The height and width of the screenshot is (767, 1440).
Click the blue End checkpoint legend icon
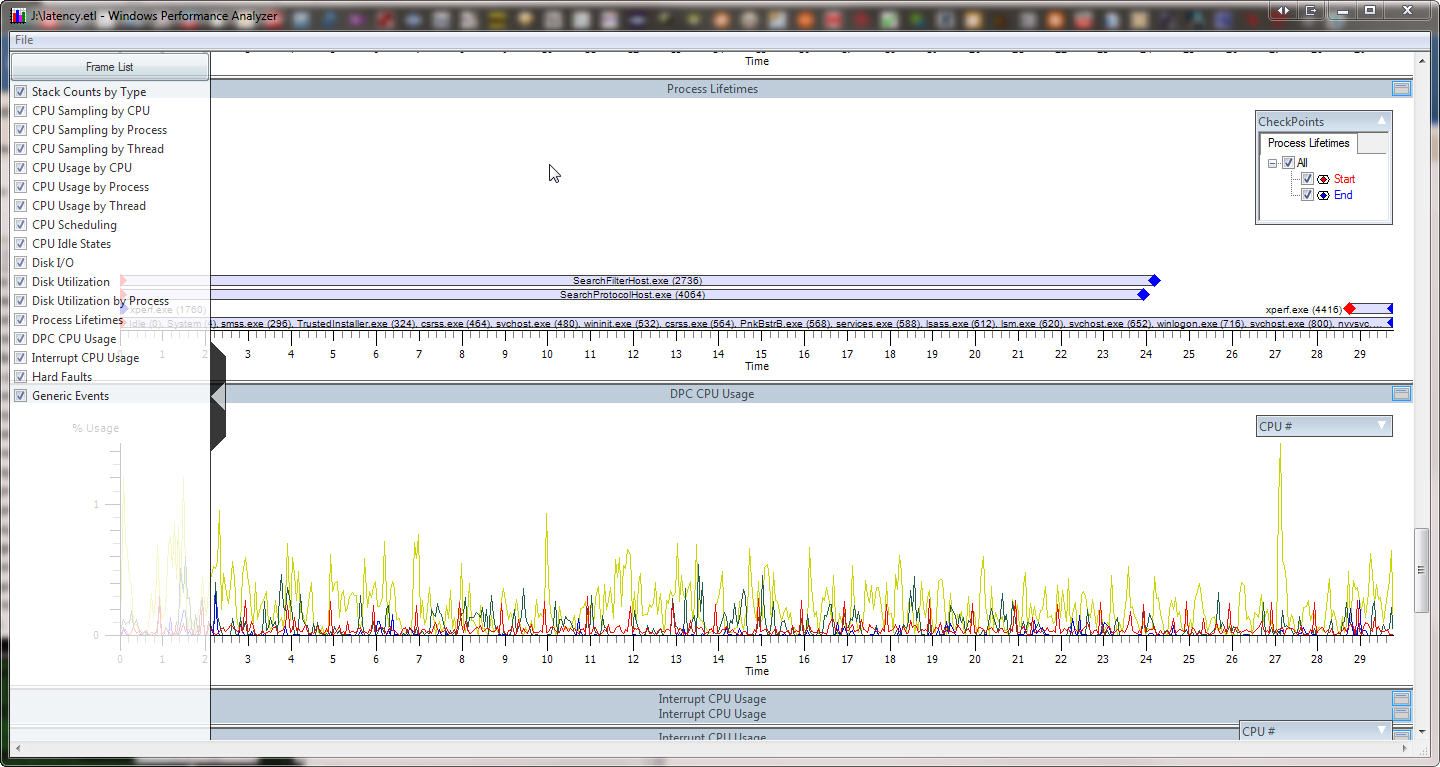click(x=1324, y=195)
